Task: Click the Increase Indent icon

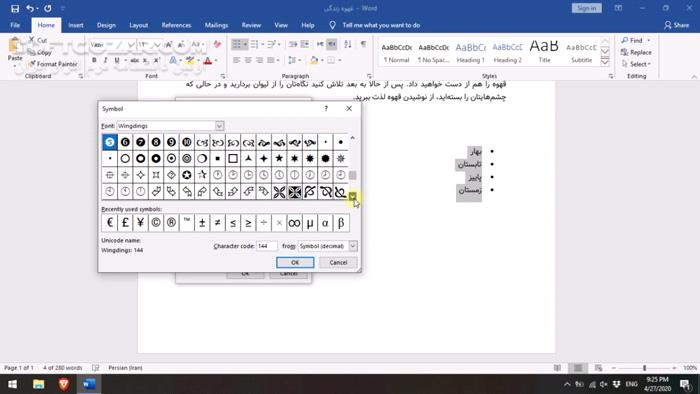Action: click(x=305, y=44)
